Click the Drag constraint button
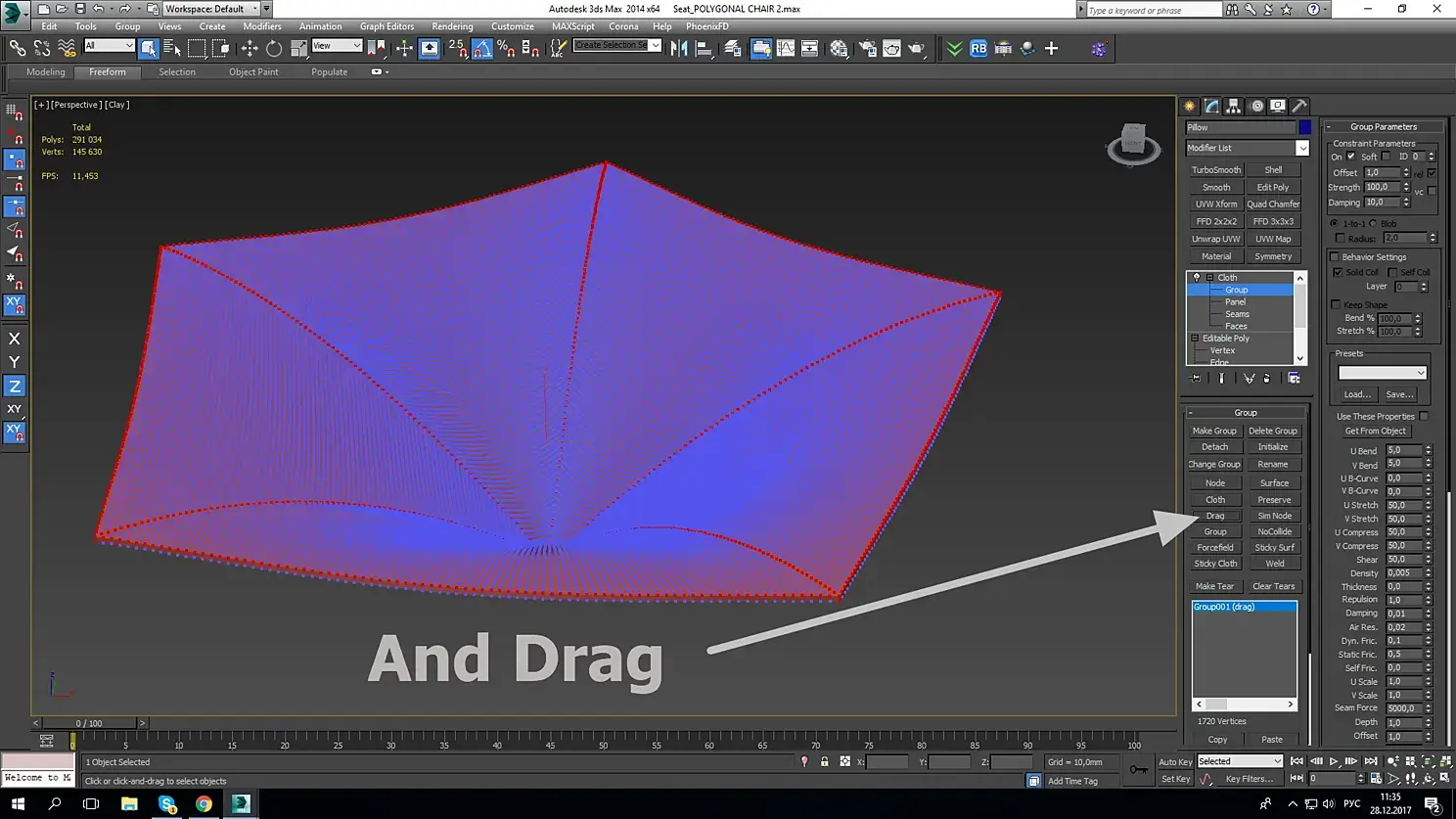Image resolution: width=1456 pixels, height=819 pixels. [x=1215, y=516]
